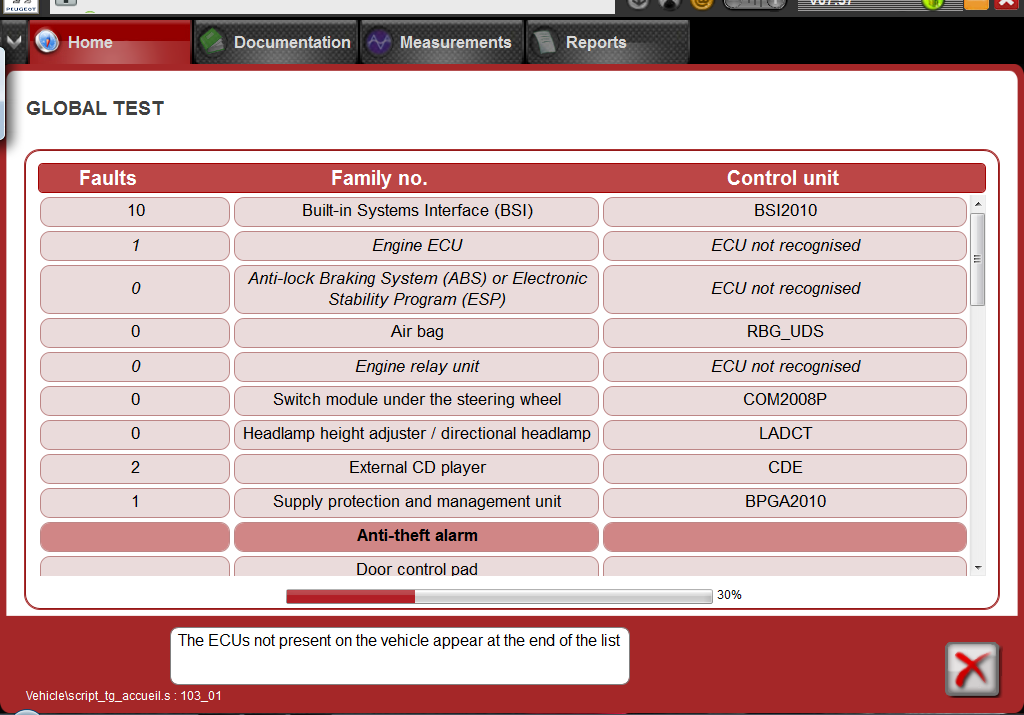Screen dimensions: 1024x715
Task: Click the green Documentation book icon
Action: click(212, 42)
